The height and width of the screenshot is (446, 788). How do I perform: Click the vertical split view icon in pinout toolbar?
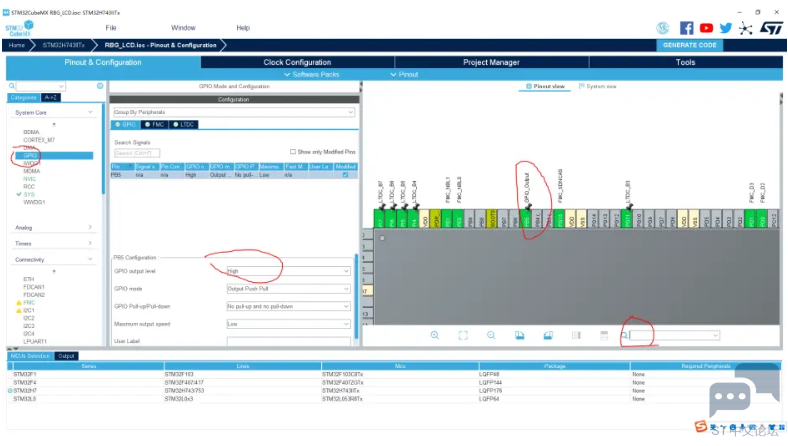[576, 335]
